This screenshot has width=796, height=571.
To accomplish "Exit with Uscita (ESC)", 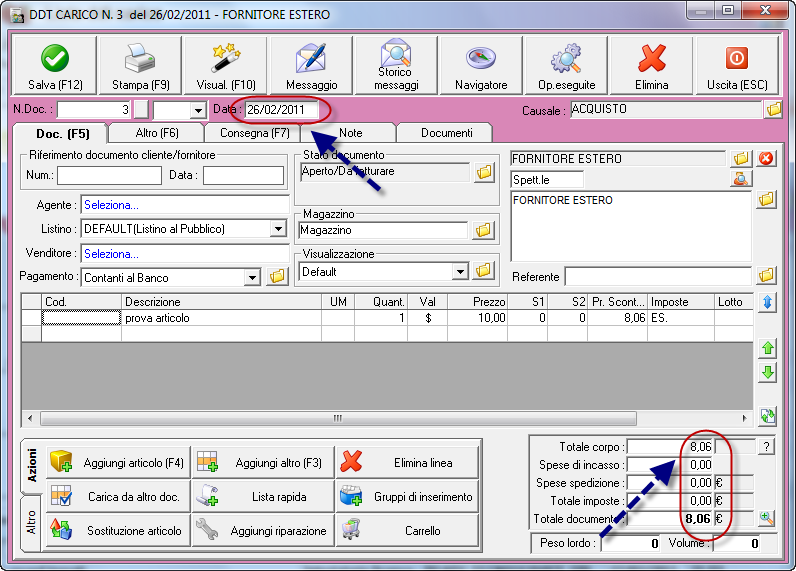I will [737, 65].
